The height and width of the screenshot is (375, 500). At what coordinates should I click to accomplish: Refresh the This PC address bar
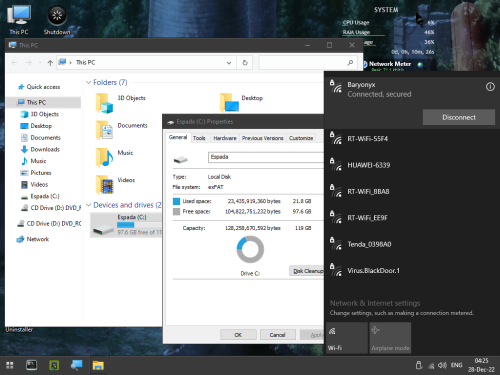click(x=245, y=63)
